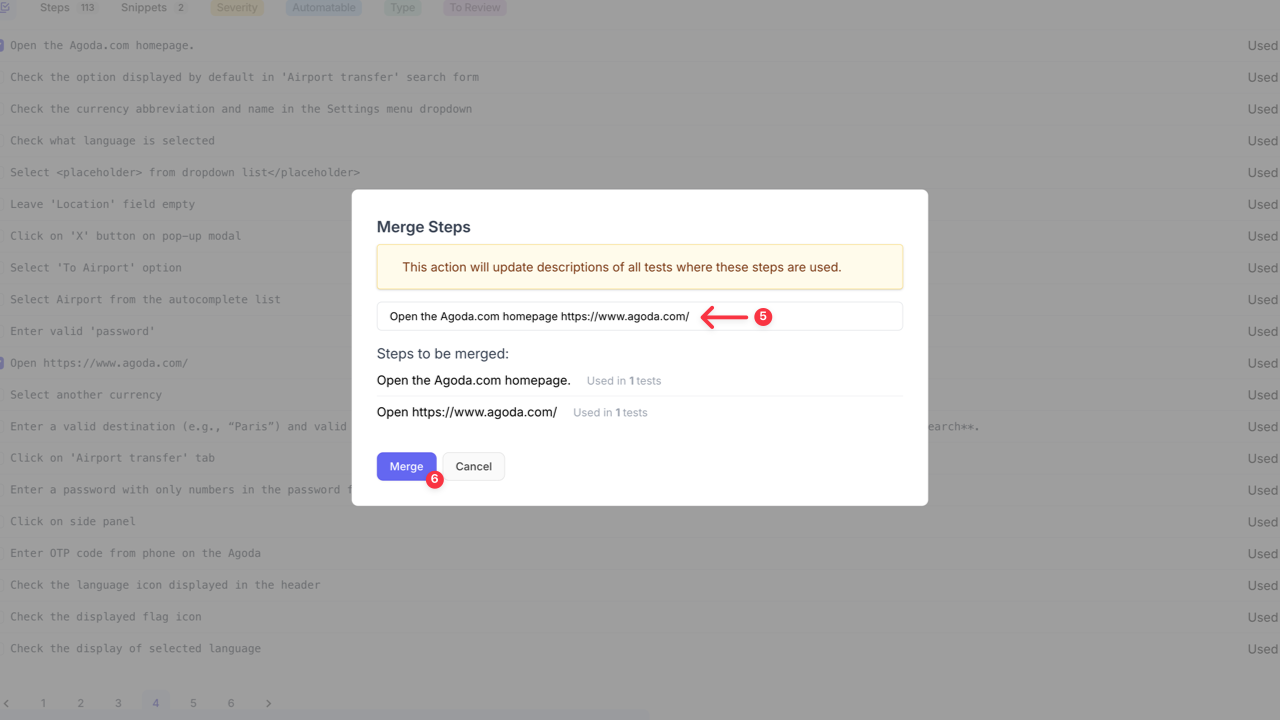Click the previous page chevron
This screenshot has height=720, width=1280.
point(8,703)
